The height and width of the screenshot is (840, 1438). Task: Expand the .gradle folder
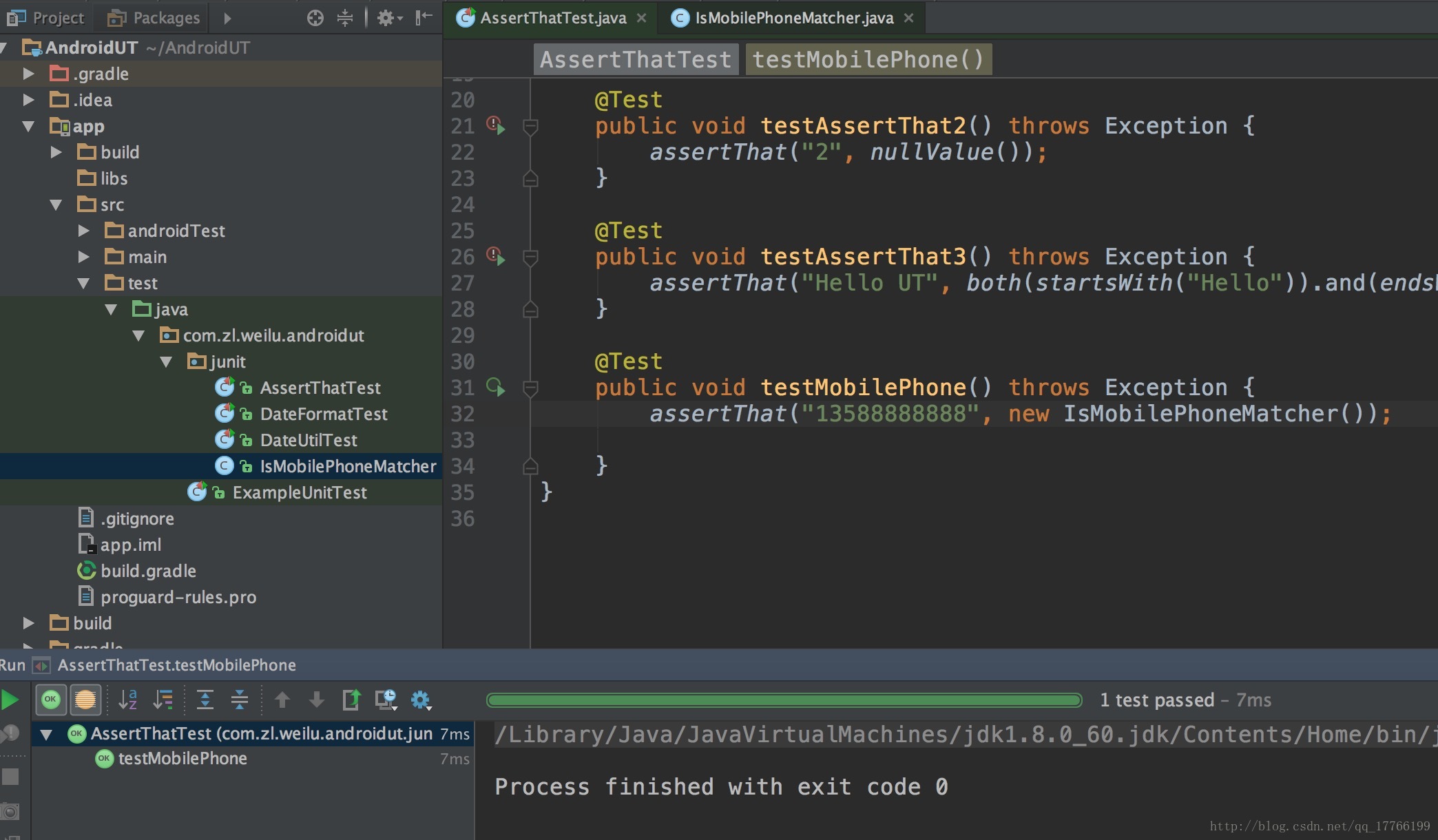pyautogui.click(x=28, y=73)
